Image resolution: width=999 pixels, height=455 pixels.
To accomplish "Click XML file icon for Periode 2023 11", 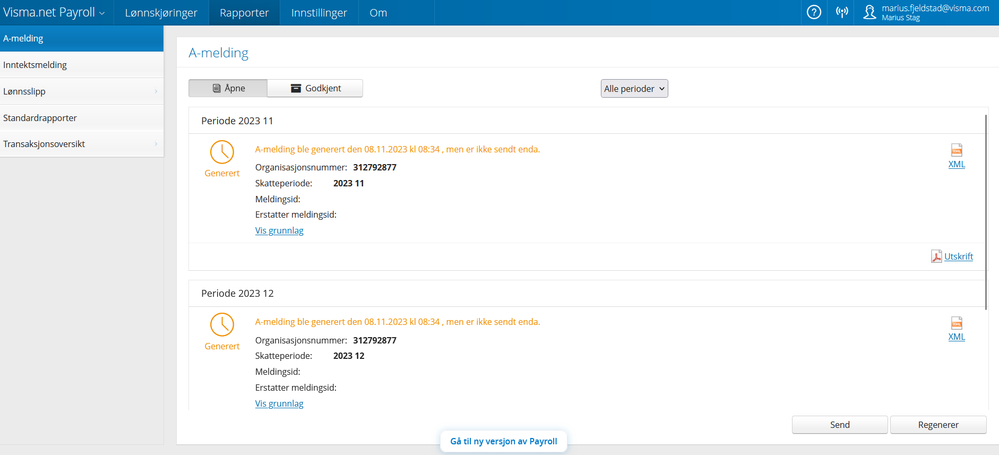I will tap(956, 150).
